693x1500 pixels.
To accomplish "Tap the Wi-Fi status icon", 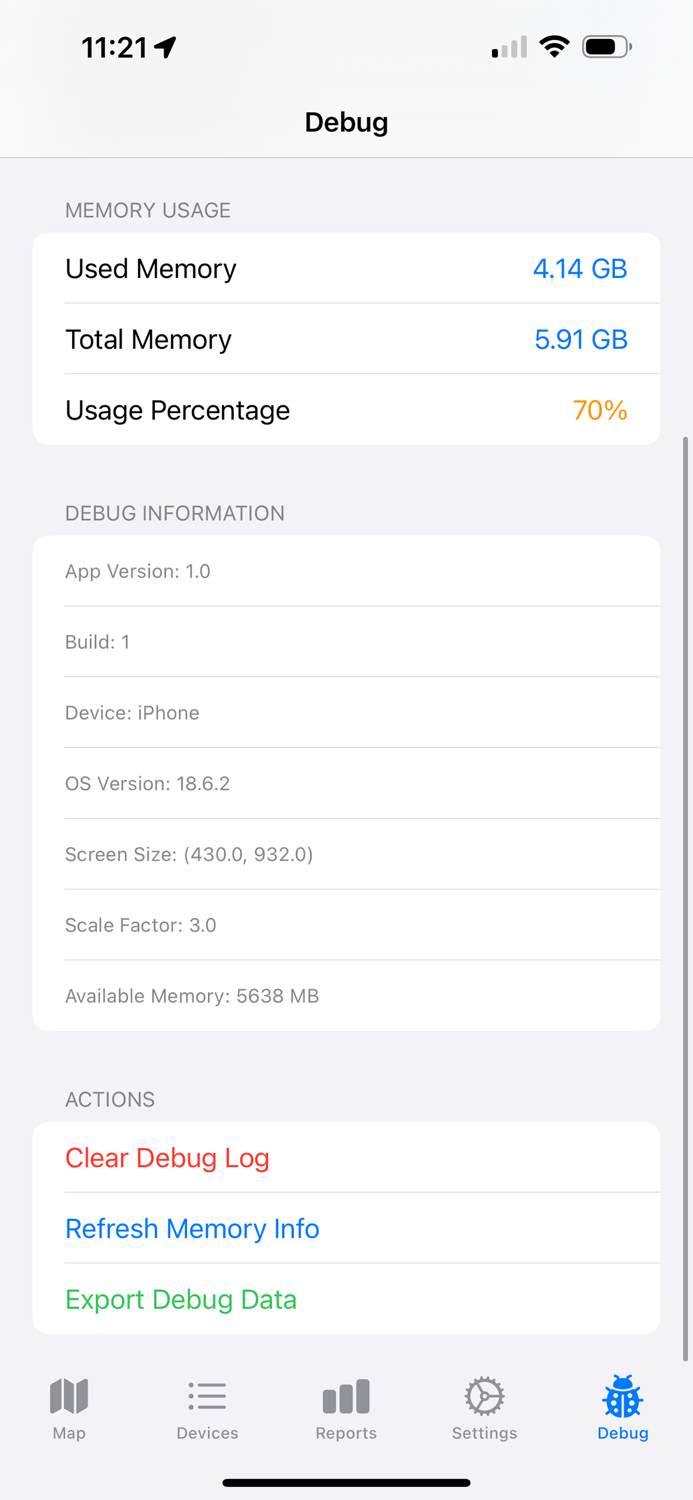I will point(553,46).
